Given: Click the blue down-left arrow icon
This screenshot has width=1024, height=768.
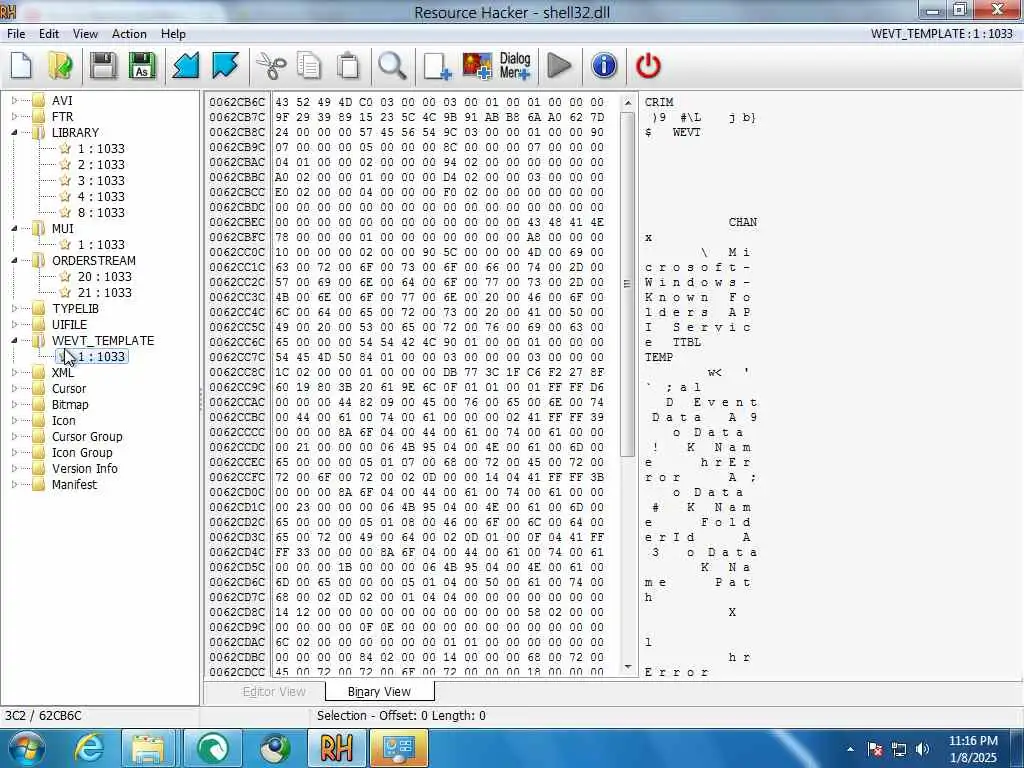Looking at the screenshot, I should pos(185,66).
